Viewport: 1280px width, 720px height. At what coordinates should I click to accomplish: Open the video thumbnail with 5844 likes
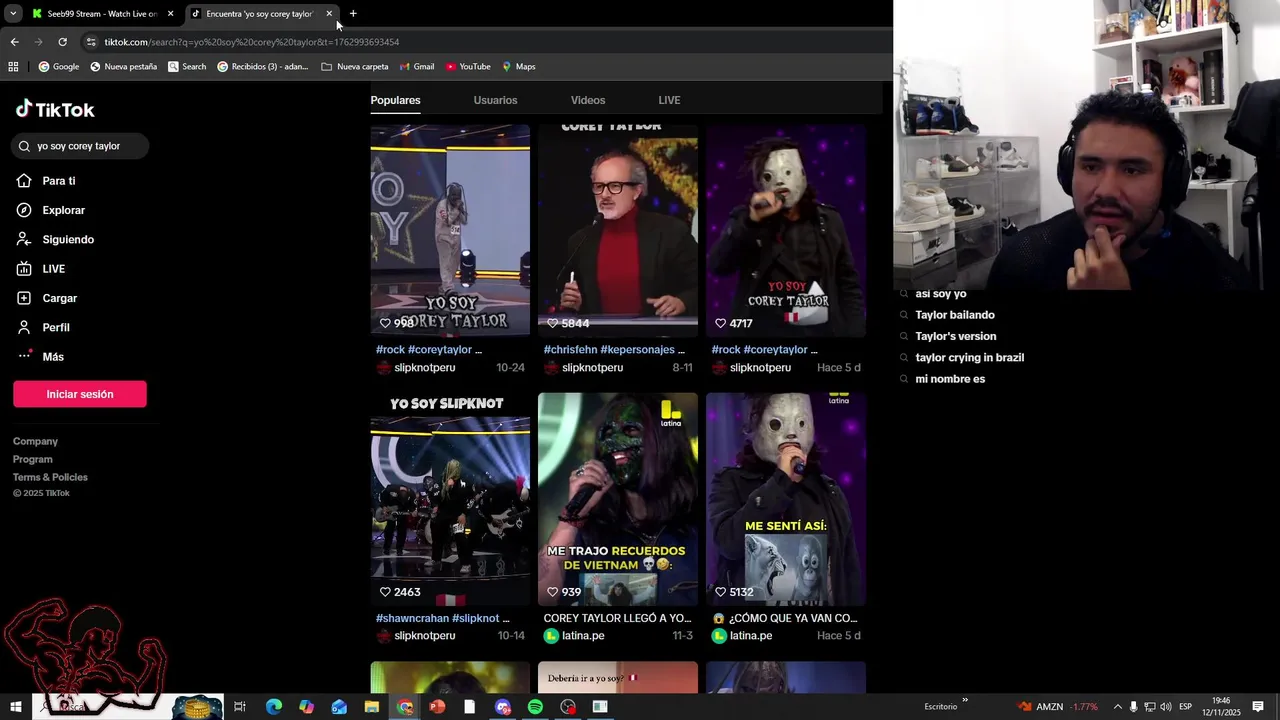pyautogui.click(x=618, y=230)
